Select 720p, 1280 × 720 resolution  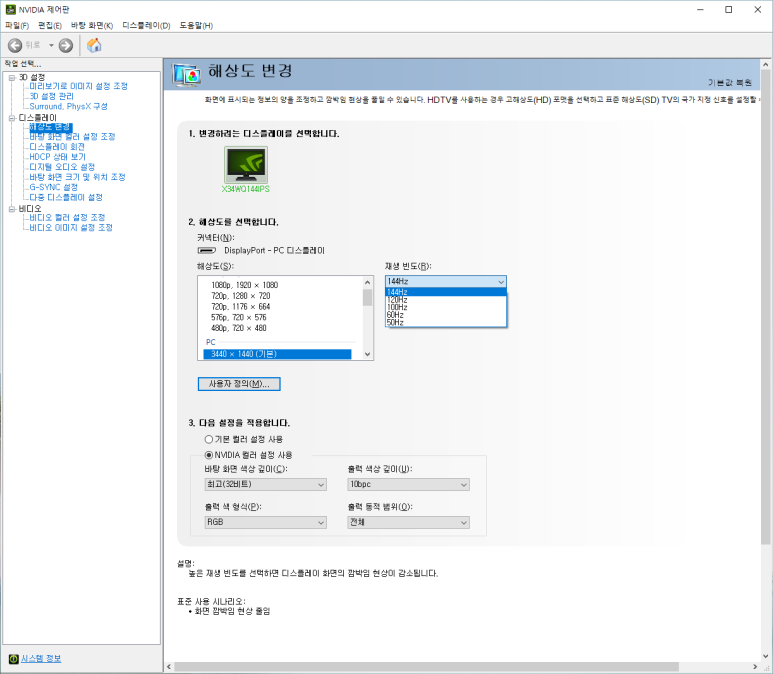pos(240,296)
